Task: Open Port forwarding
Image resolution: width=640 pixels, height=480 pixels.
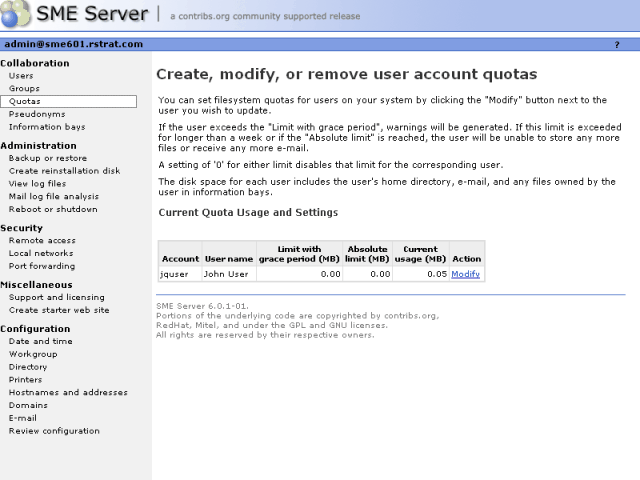Action: click(42, 266)
